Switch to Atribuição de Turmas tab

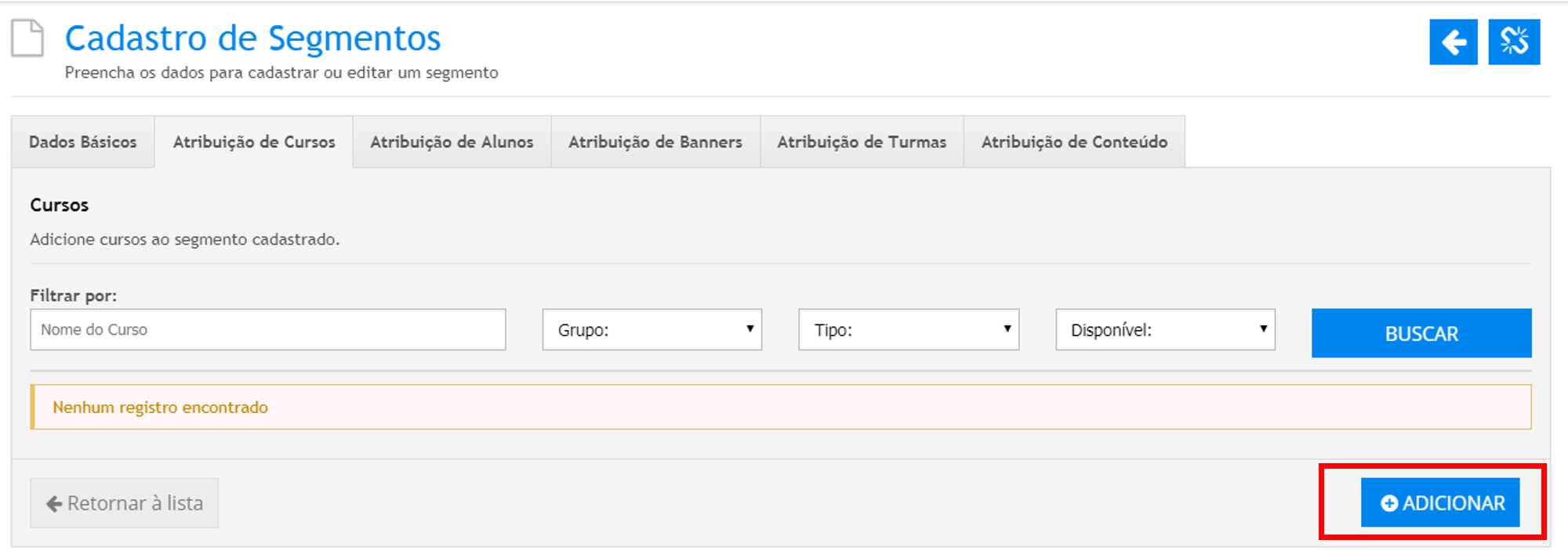(862, 142)
